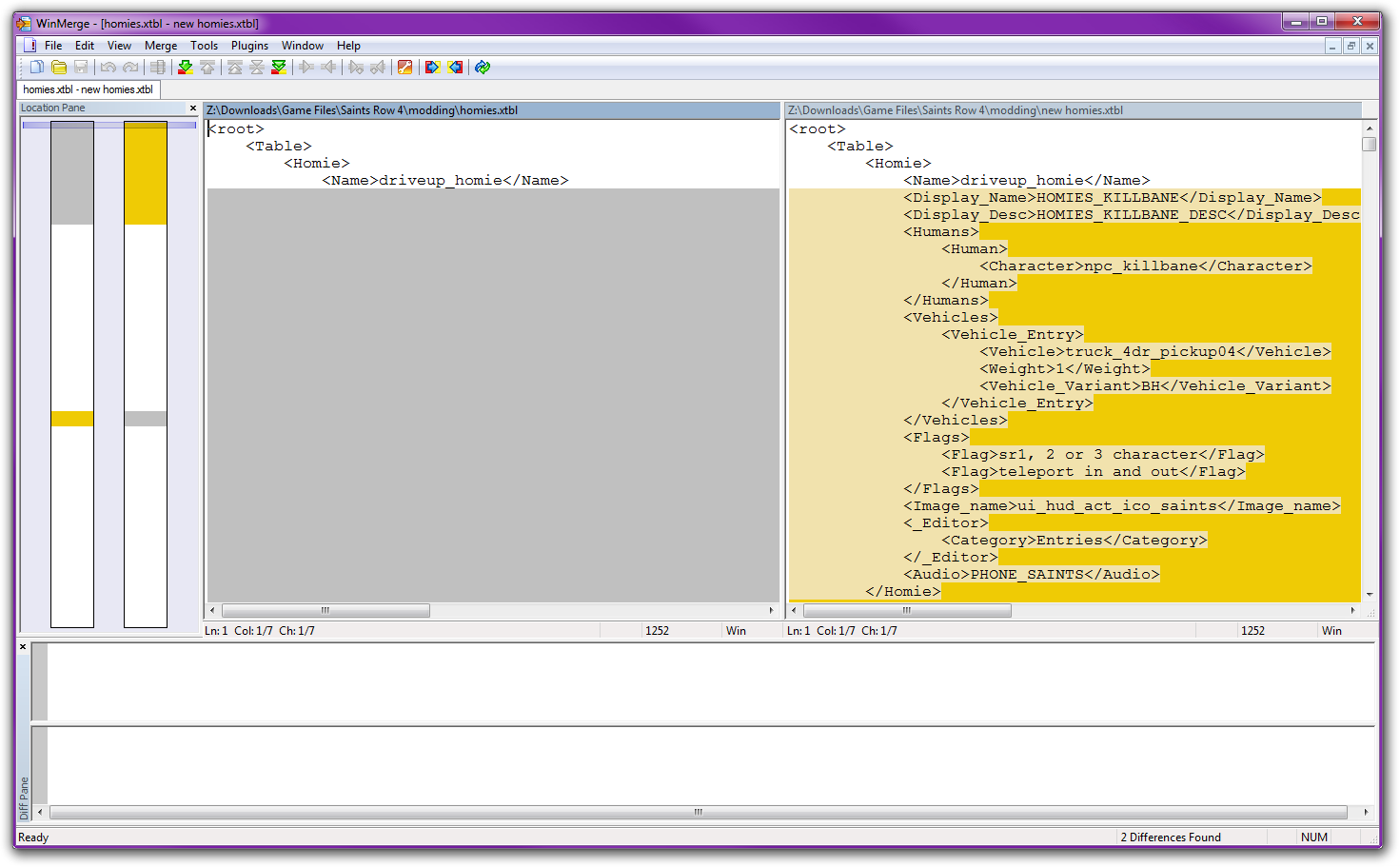Viewport: 1400px width, 867px height.
Task: Jump to the previous difference
Action: coord(207,67)
